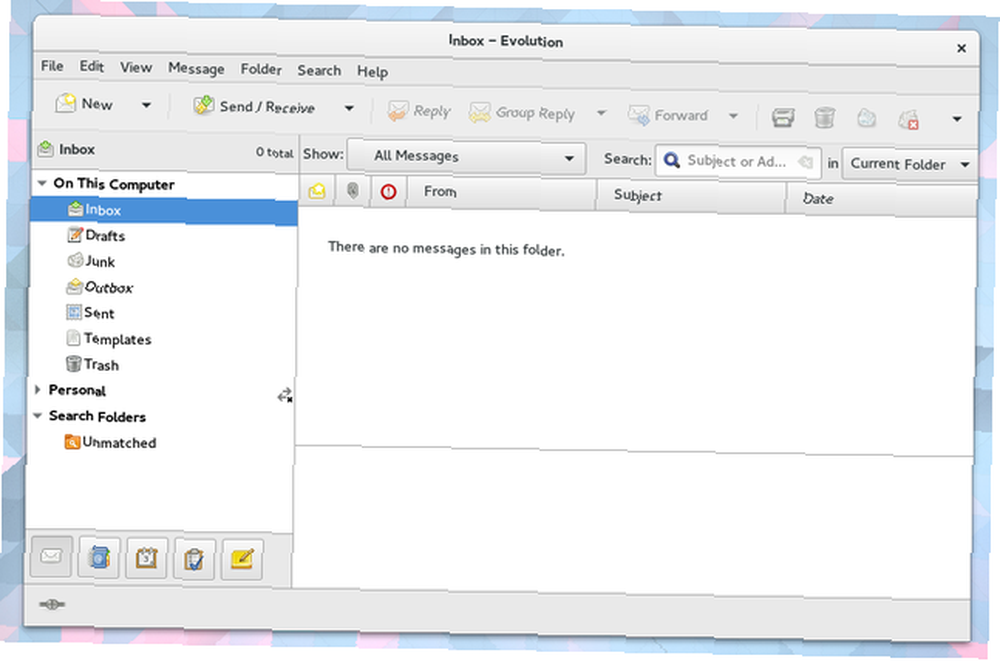Viewport: 1000px width, 661px height.
Task: Collapse the On This Computer tree
Action: click(42, 184)
